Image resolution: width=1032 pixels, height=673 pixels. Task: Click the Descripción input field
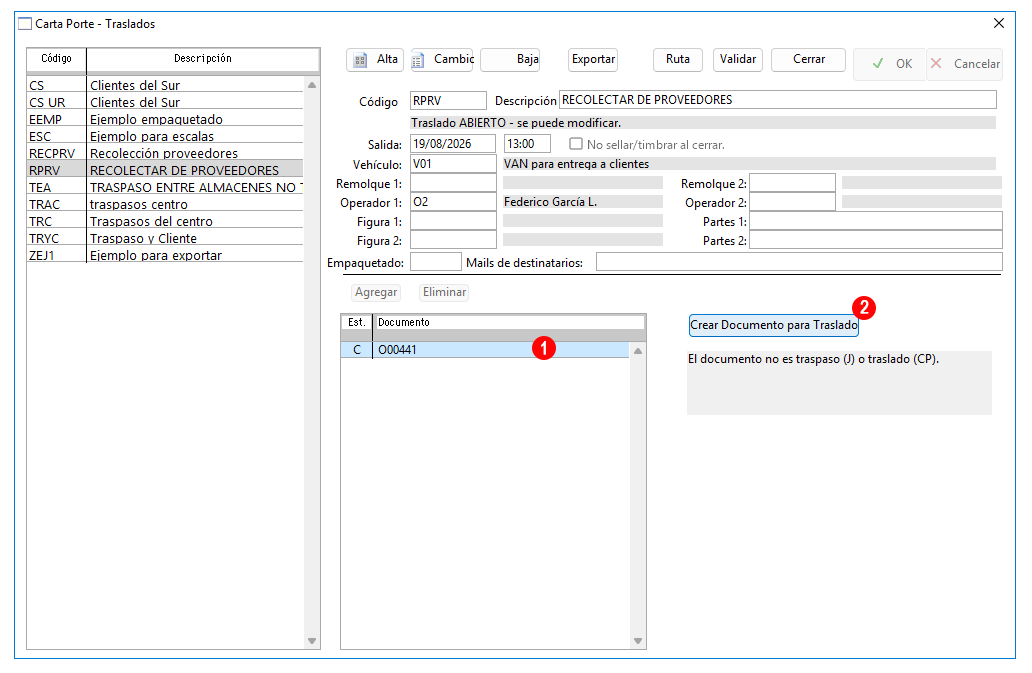point(777,100)
